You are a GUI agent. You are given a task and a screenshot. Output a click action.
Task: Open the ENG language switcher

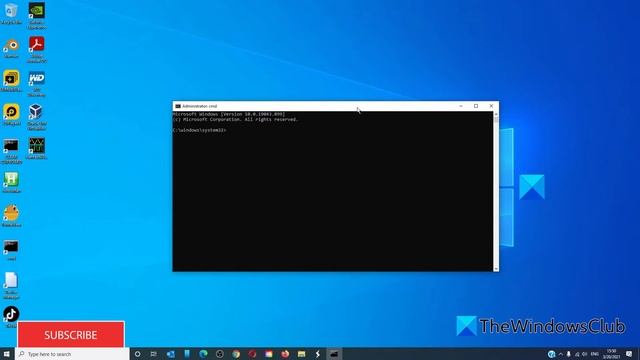(x=595, y=354)
